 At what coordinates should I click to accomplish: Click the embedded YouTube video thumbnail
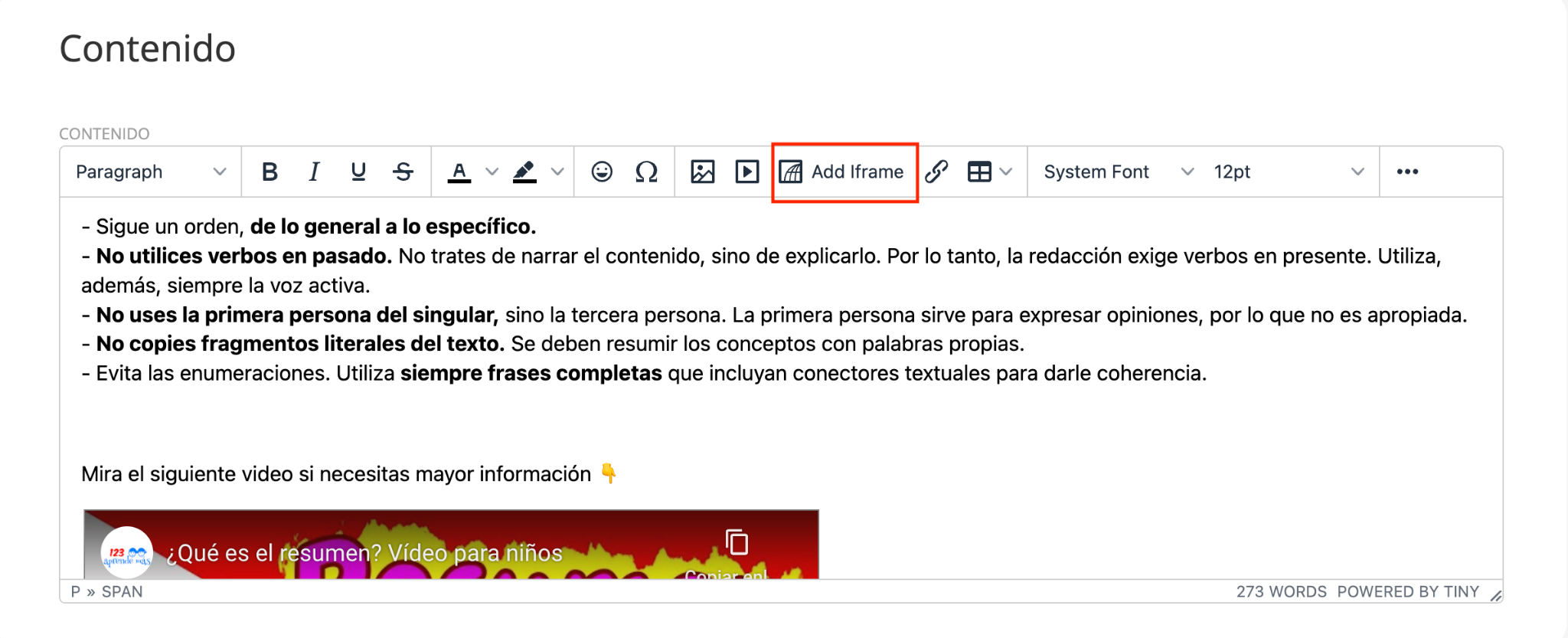tap(451, 545)
